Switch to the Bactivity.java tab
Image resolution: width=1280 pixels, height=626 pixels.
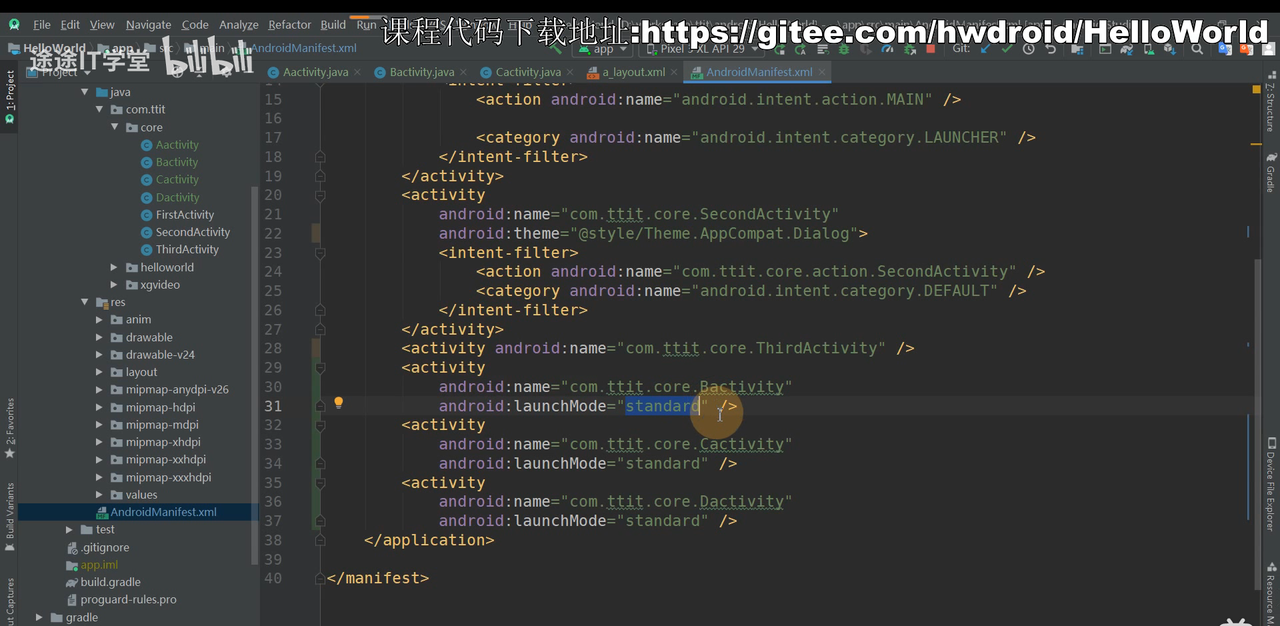coord(421,72)
